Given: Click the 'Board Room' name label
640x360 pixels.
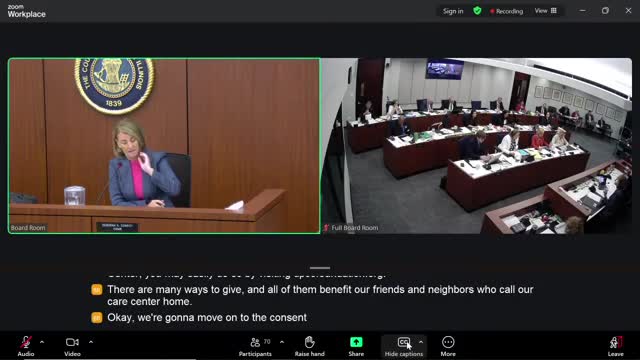Looking at the screenshot, I should (28, 228).
